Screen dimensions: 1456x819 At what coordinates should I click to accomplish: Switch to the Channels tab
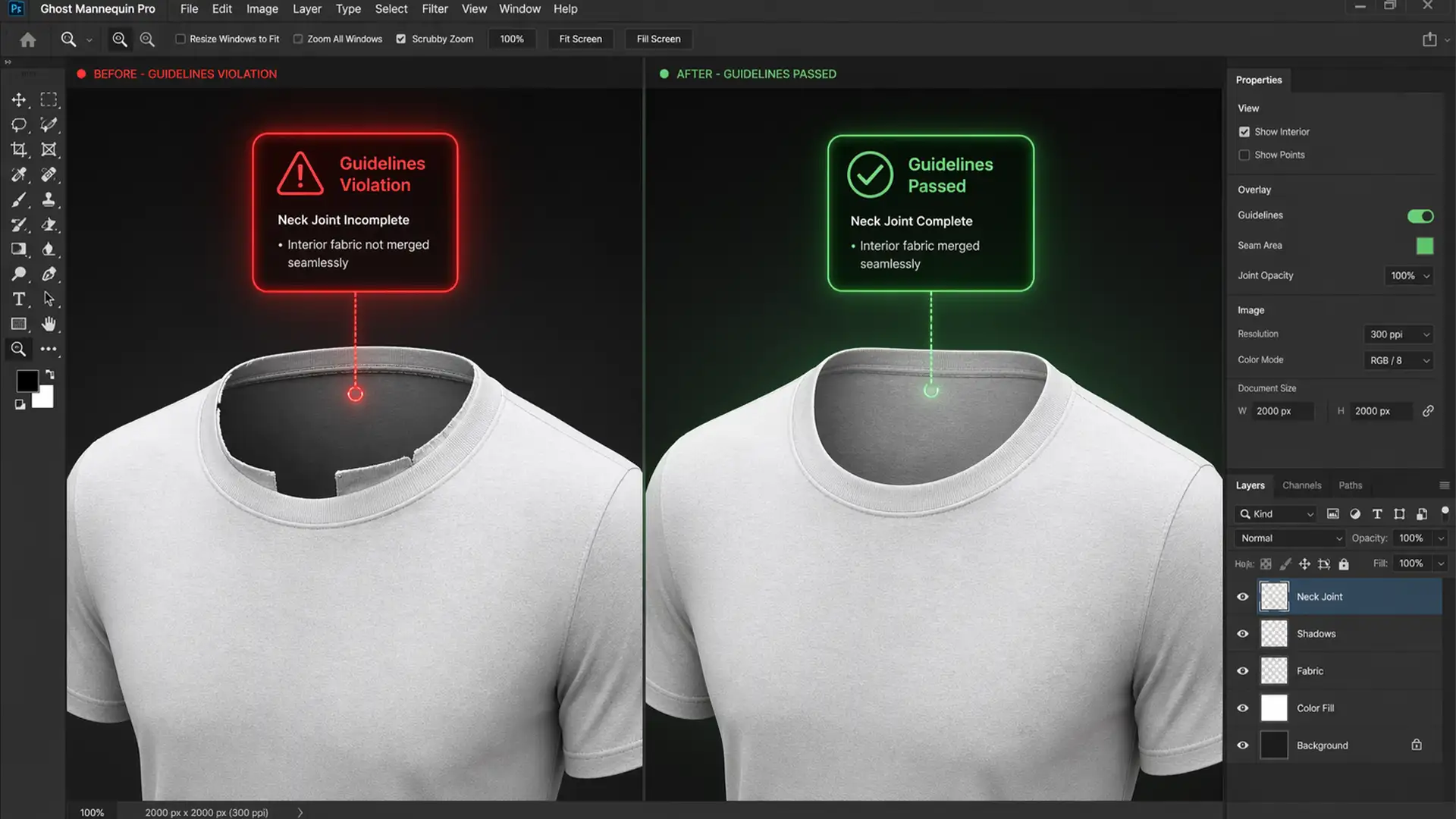coord(1301,485)
